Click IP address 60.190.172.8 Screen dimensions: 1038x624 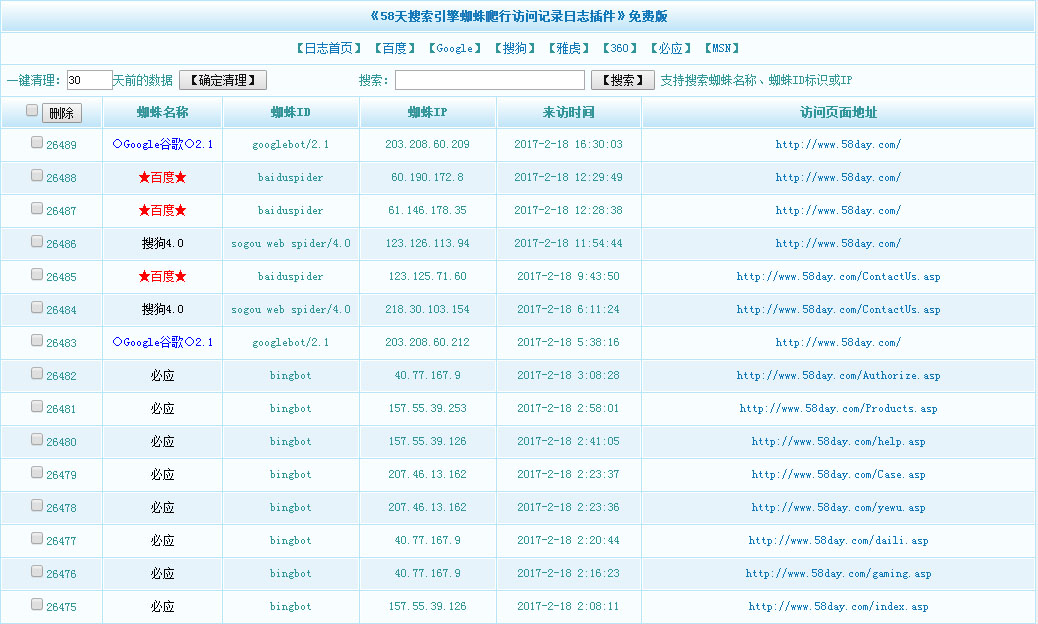pos(428,177)
